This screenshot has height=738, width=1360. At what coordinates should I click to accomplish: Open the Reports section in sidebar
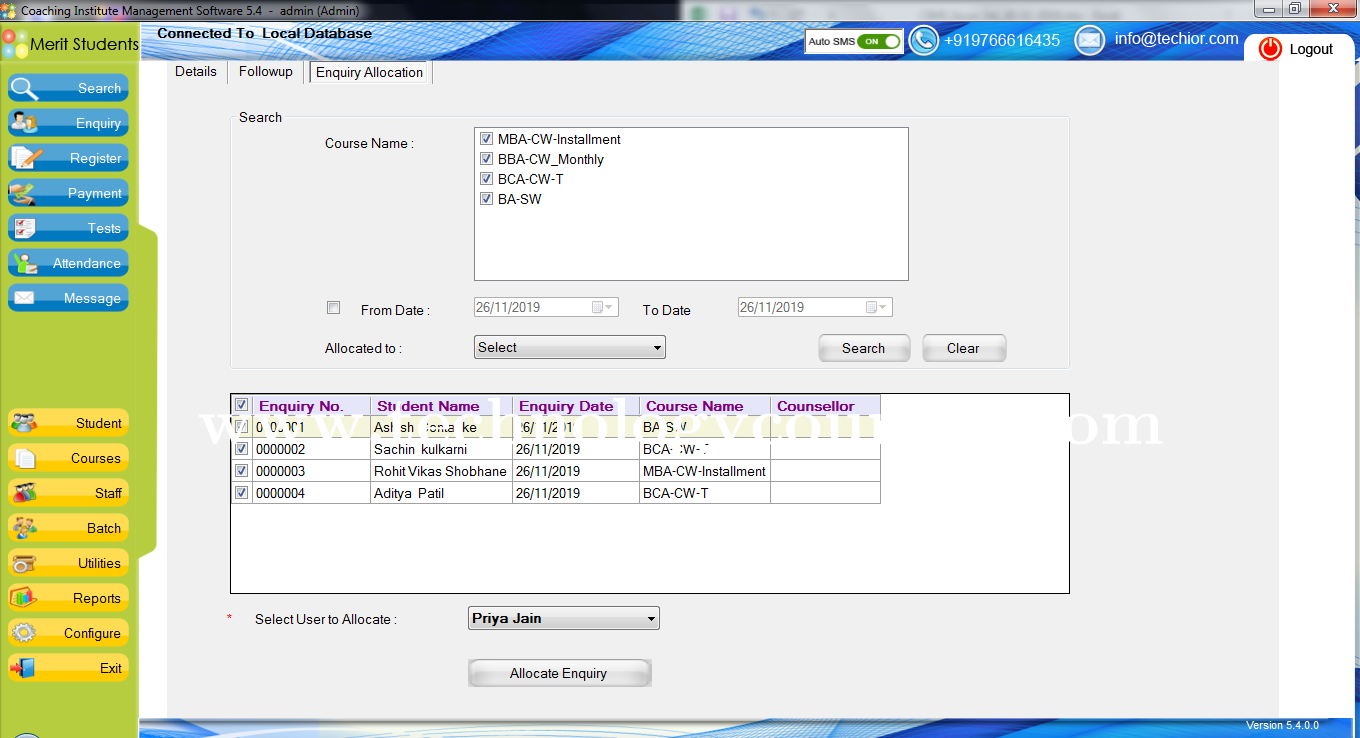pyautogui.click(x=68, y=598)
